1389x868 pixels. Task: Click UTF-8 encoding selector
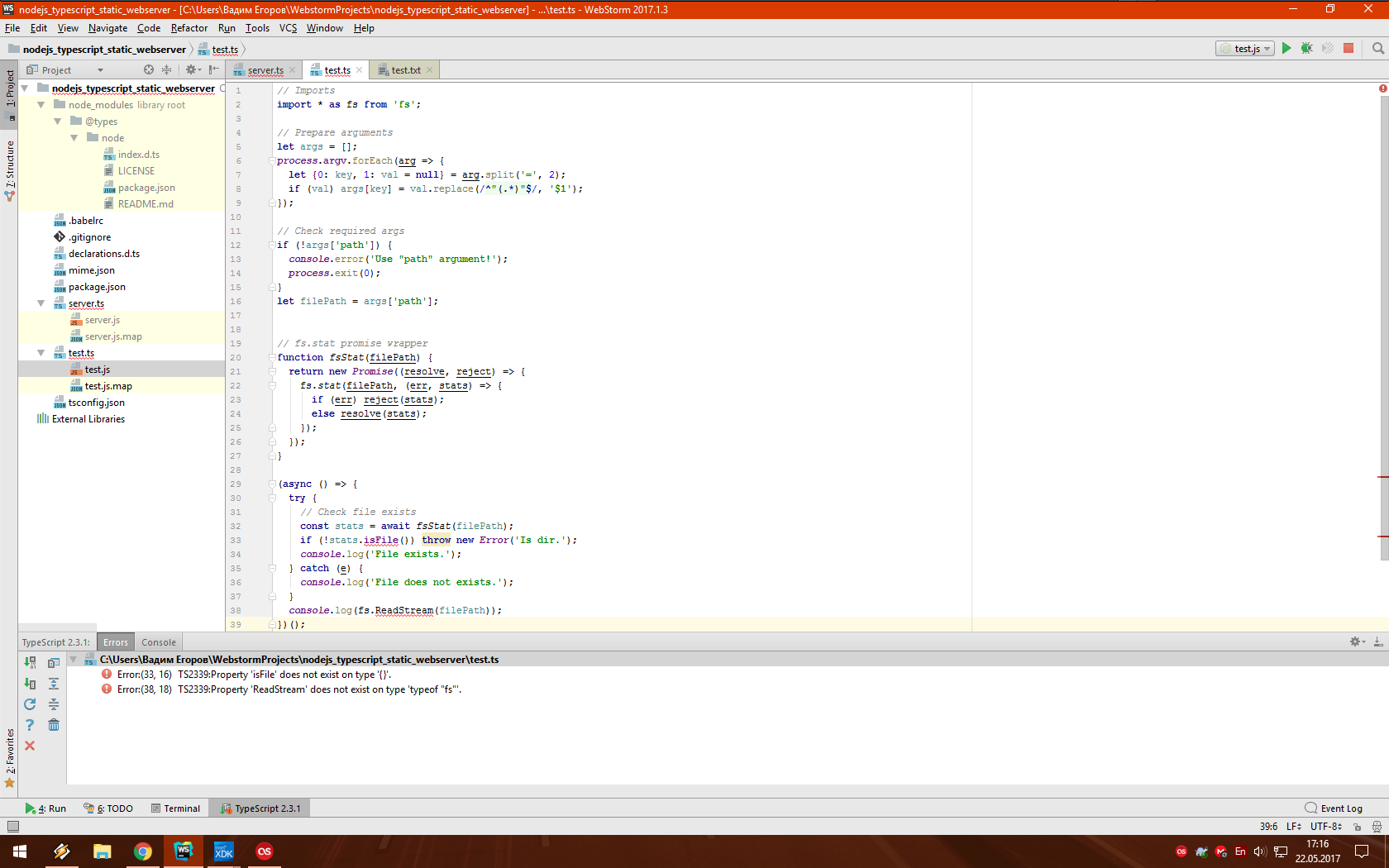pyautogui.click(x=1325, y=826)
